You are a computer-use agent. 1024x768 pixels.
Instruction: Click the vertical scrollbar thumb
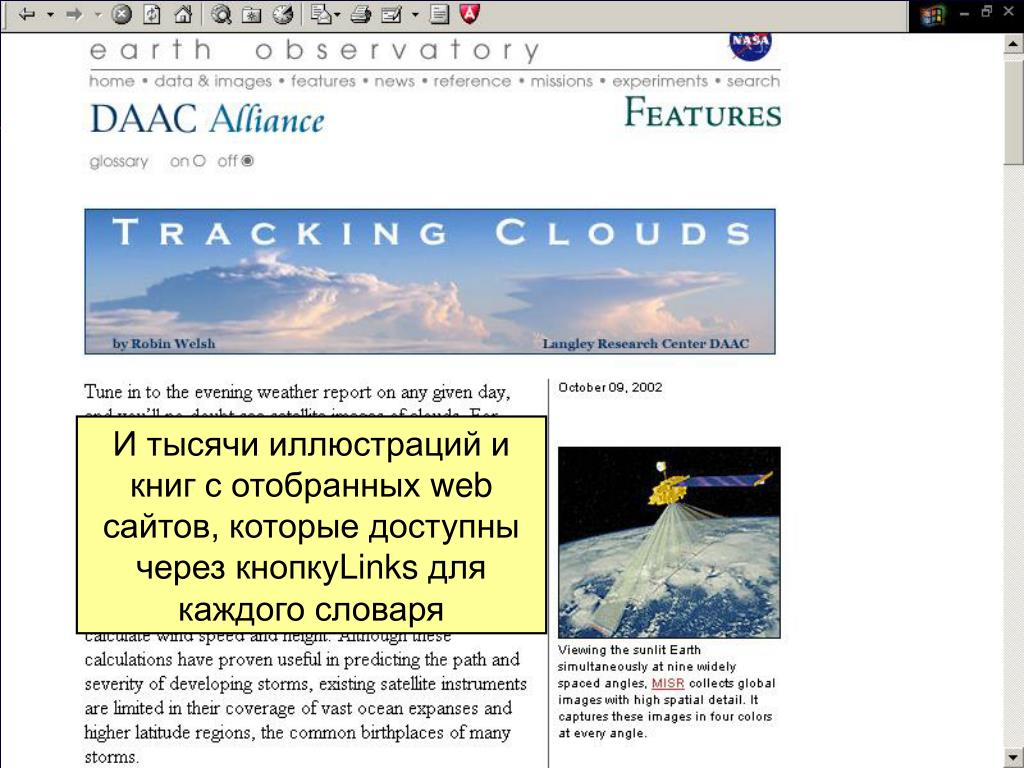1013,110
